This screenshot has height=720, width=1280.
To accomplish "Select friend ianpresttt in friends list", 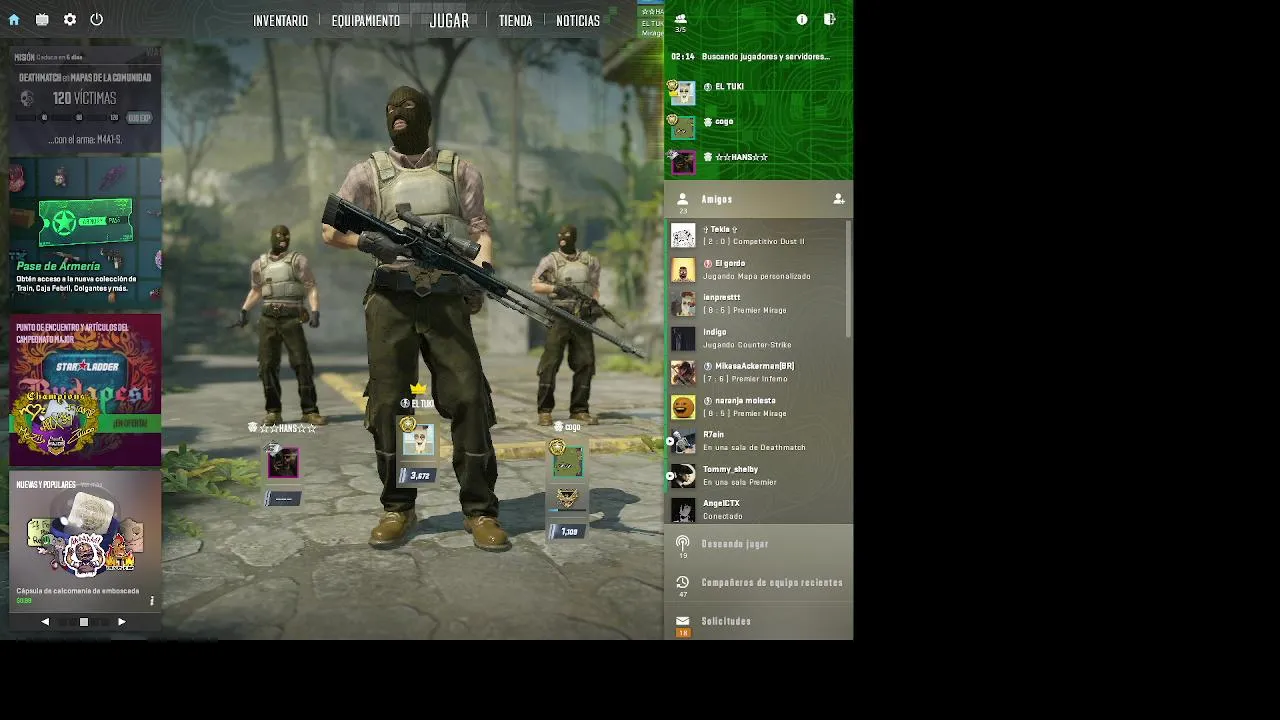I will [x=758, y=304].
